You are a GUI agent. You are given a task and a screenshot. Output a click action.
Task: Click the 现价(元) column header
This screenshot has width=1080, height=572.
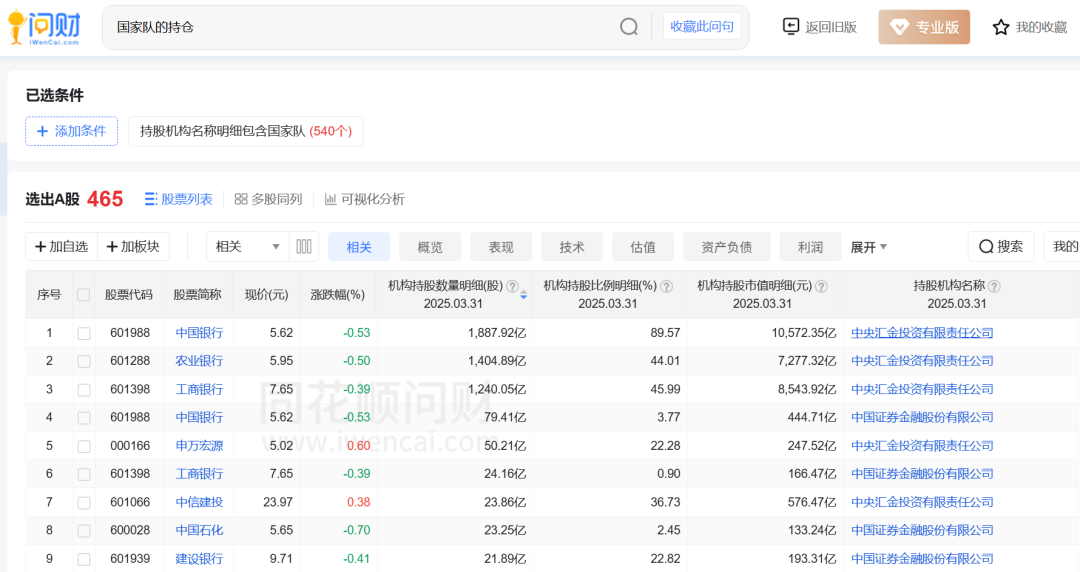(x=267, y=295)
